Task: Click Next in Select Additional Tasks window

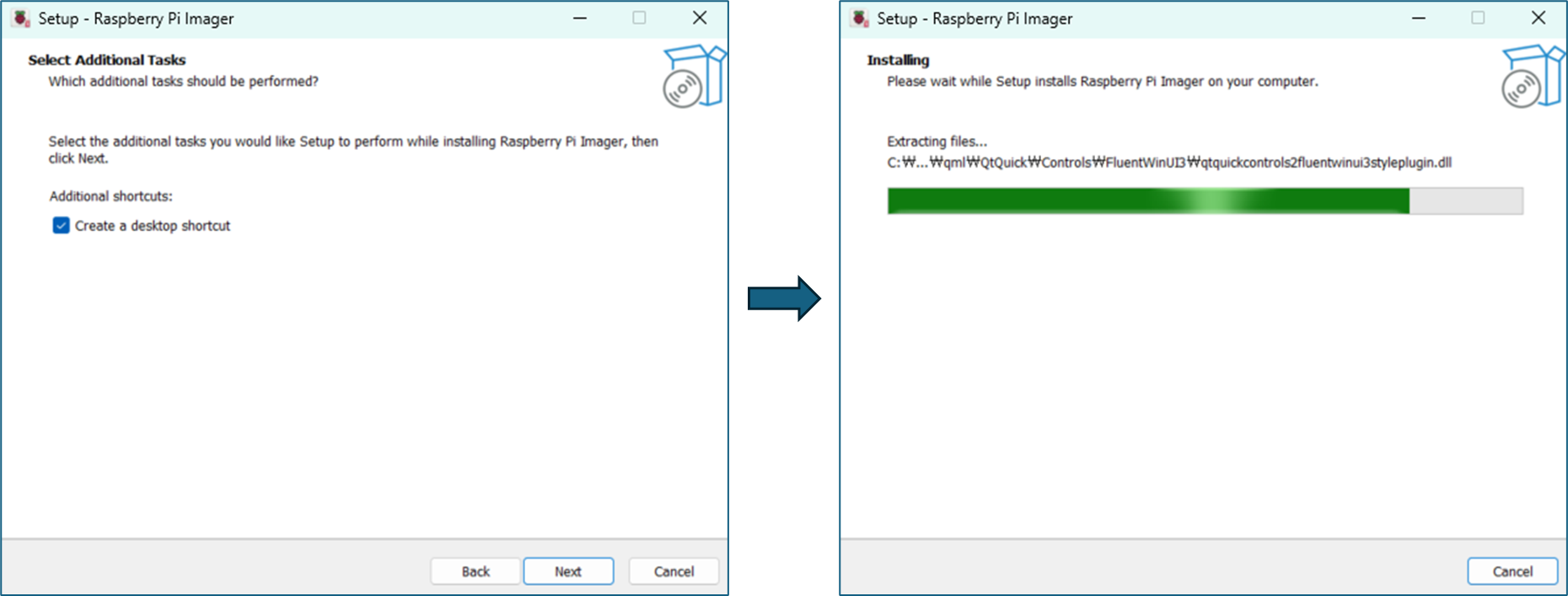Action: pyautogui.click(x=568, y=571)
